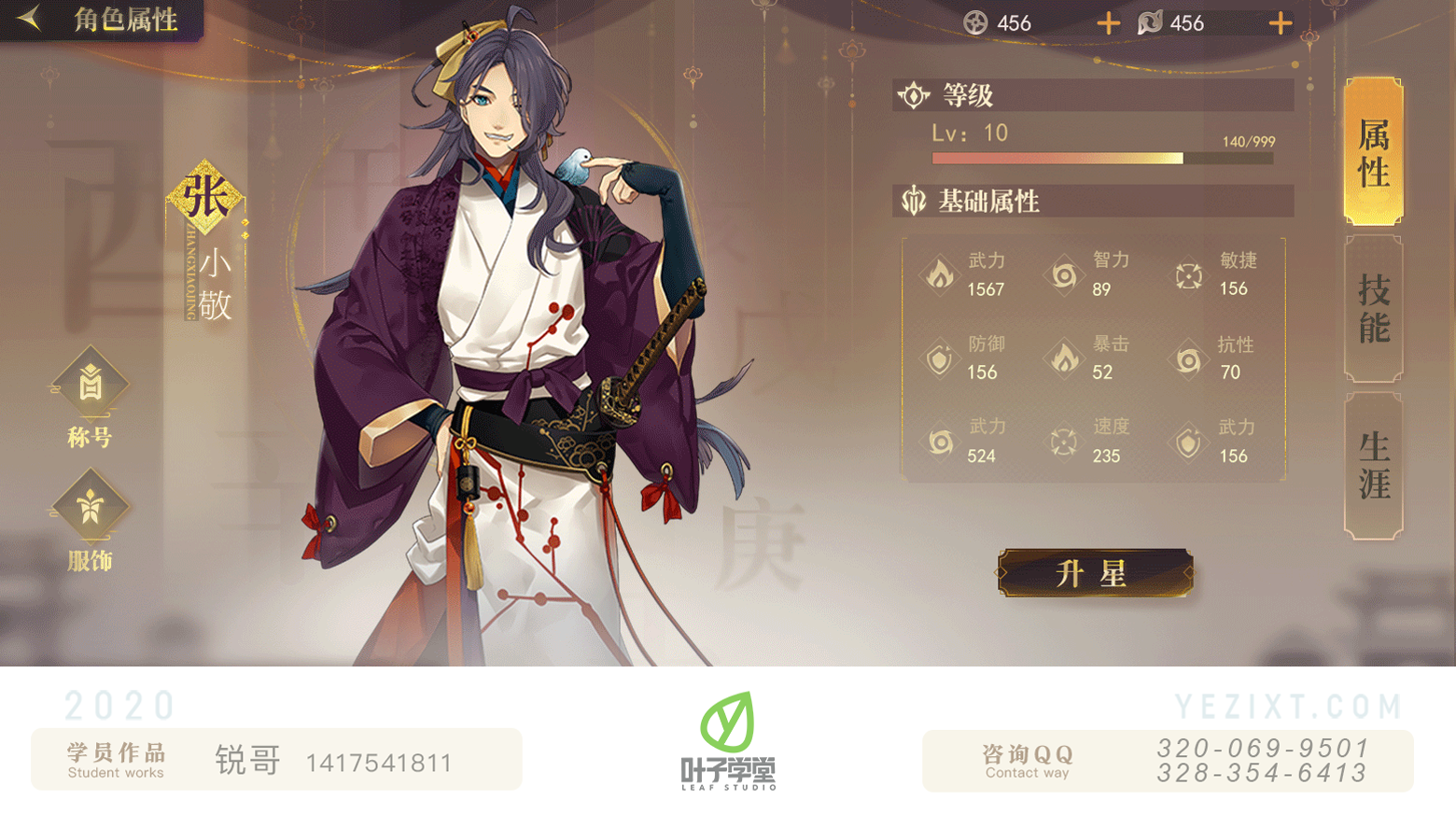Open the 称号 title icon
1456x814 pixels.
(x=91, y=383)
